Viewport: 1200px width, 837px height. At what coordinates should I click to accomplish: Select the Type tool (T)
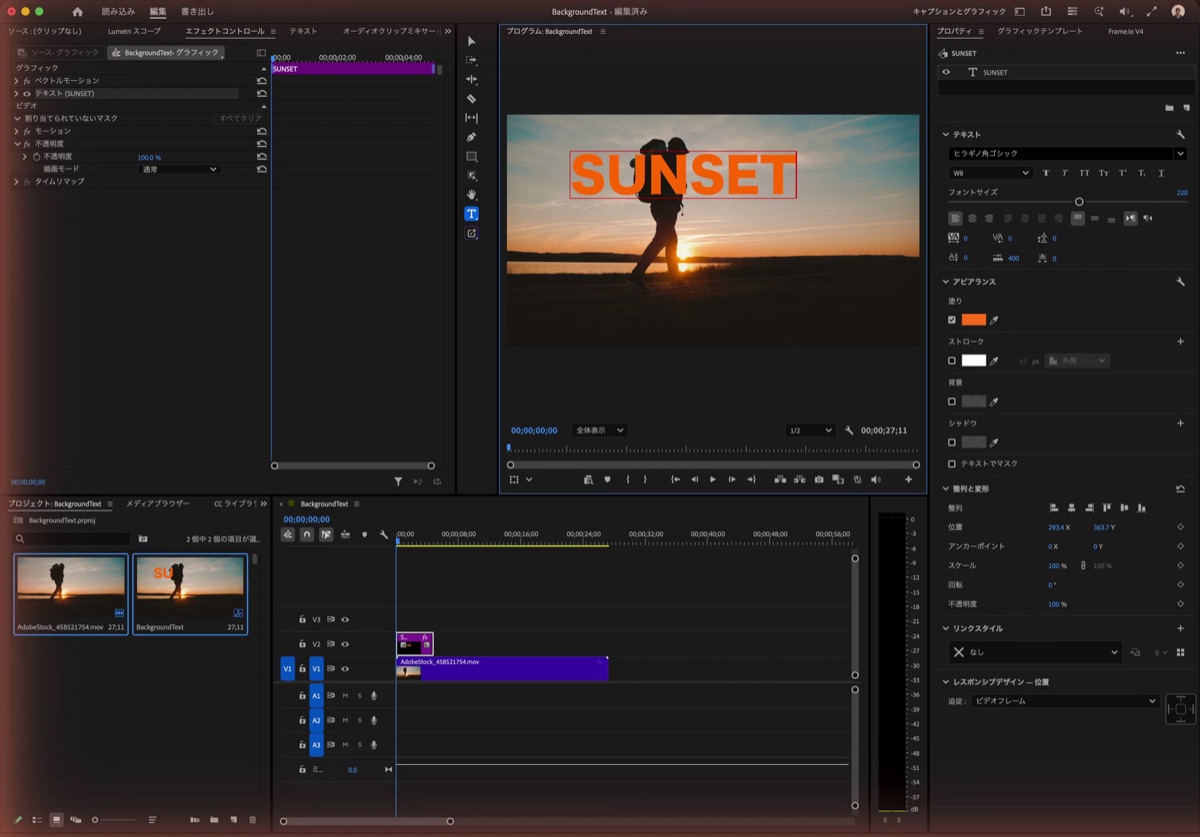pos(471,214)
